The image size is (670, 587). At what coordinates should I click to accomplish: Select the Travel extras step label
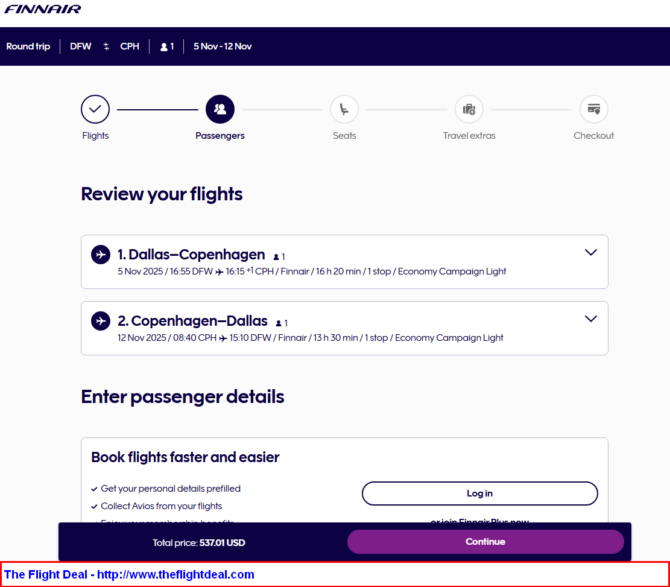tap(469, 135)
